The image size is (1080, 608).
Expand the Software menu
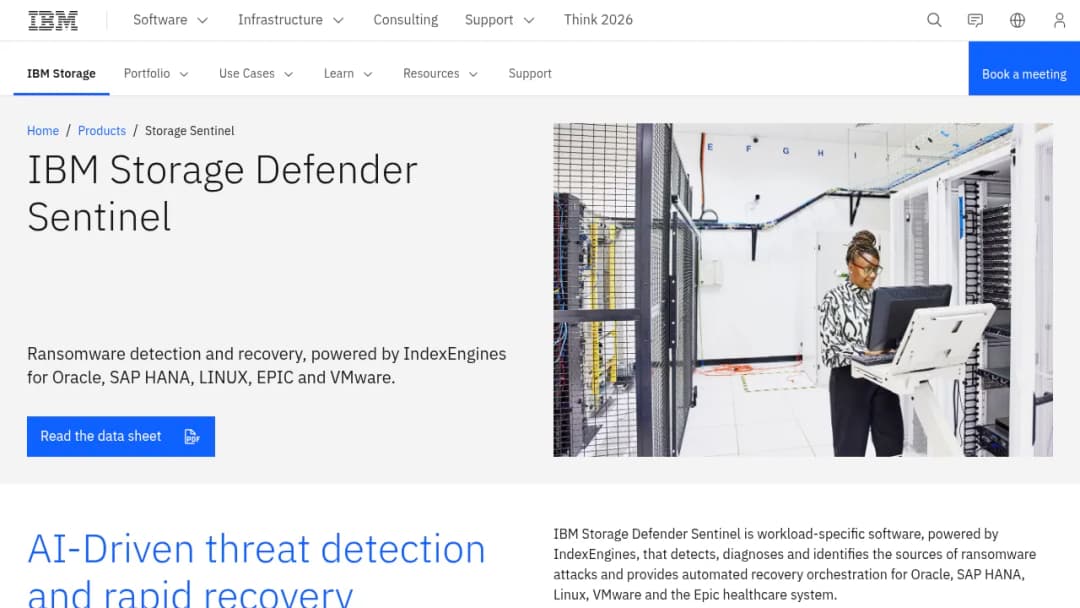[170, 20]
